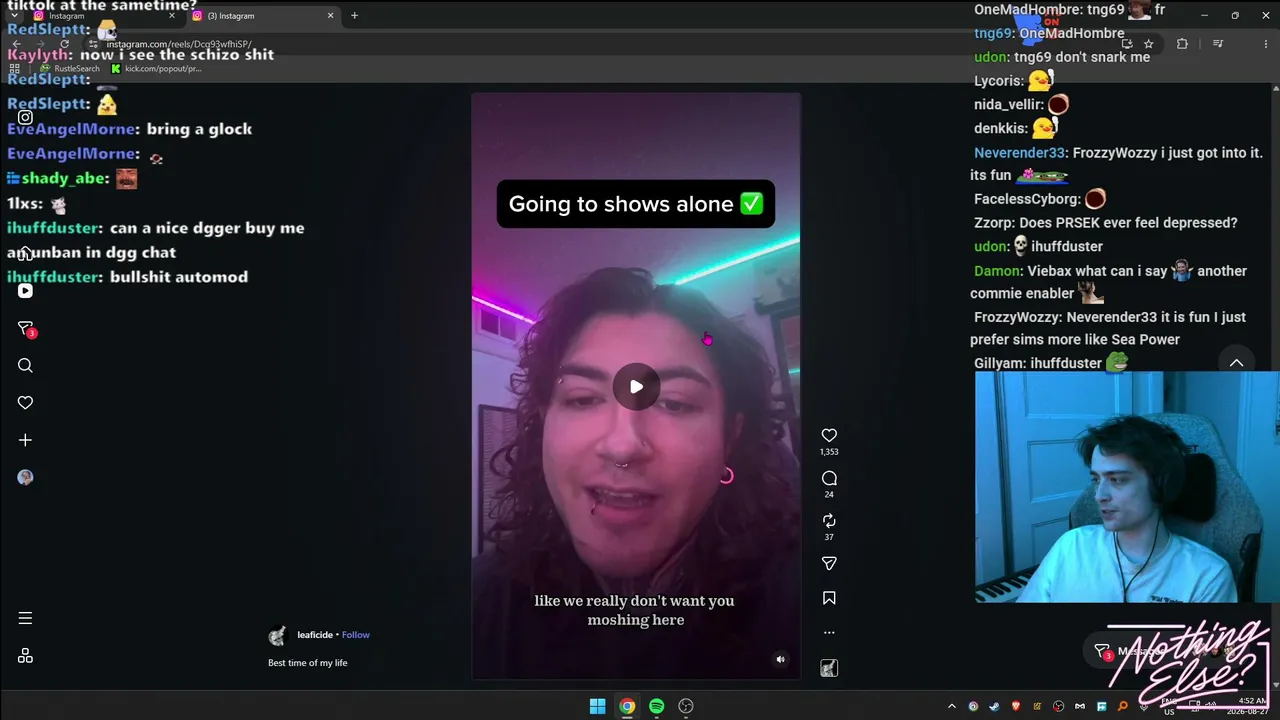
Task: Create a new post with the plus icon
Action: [25, 440]
